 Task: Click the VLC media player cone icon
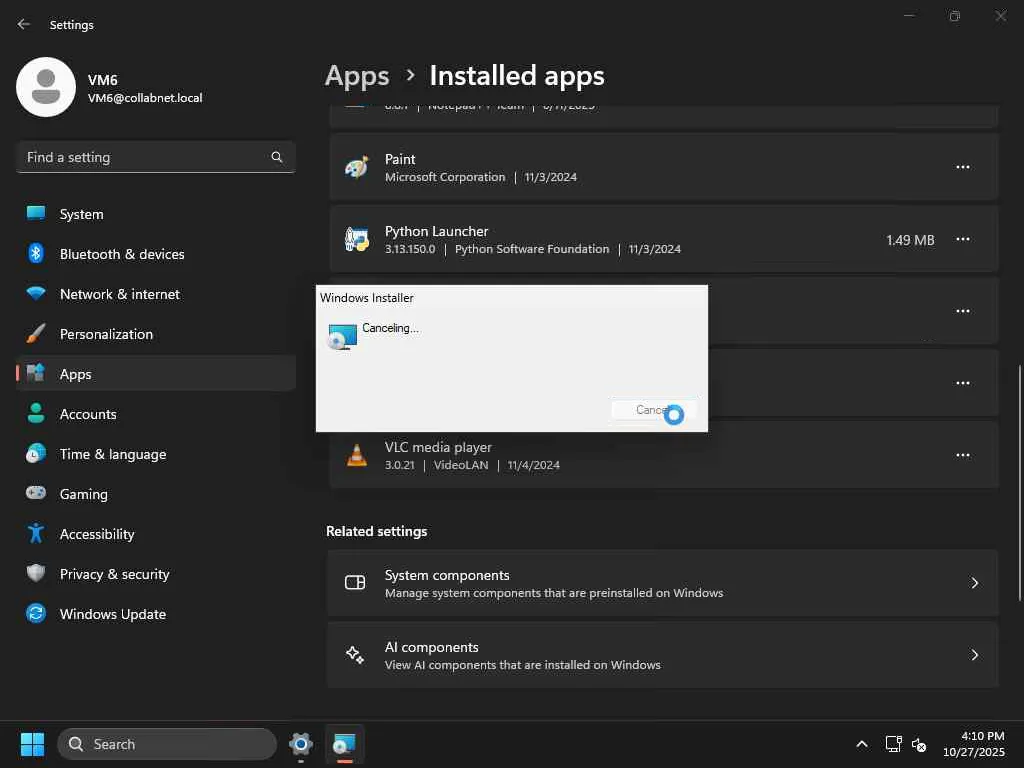356,456
